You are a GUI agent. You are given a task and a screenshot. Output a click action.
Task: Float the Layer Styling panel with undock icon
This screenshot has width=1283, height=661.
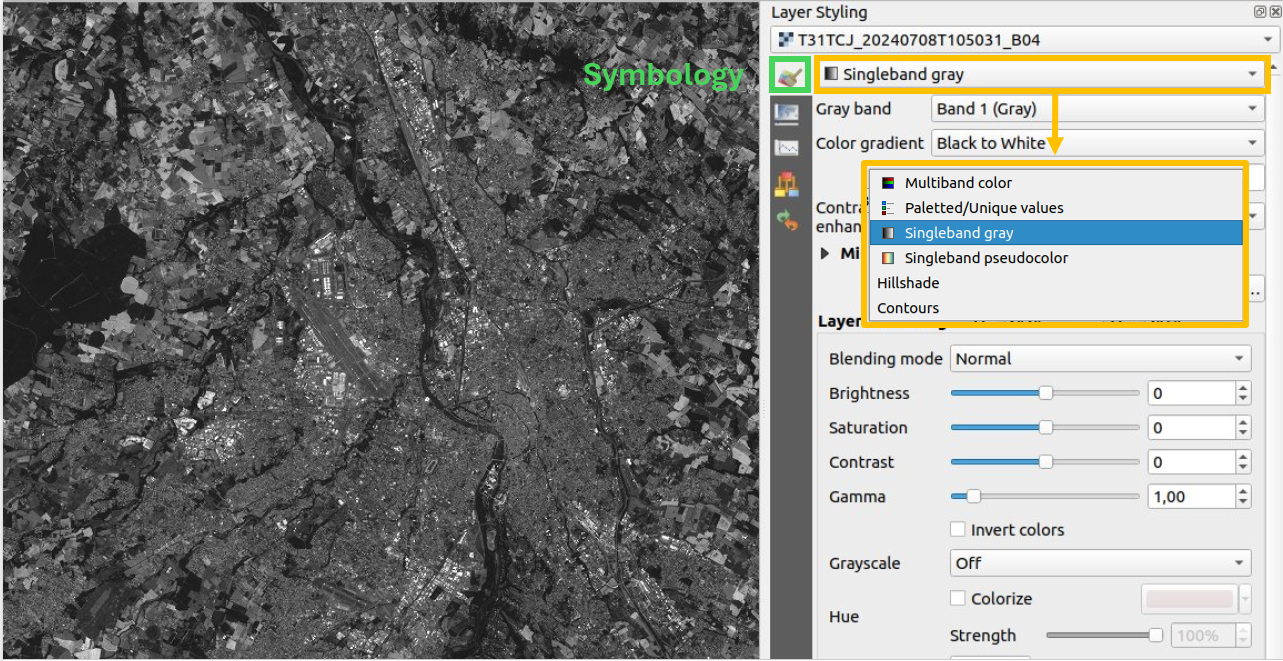1259,12
